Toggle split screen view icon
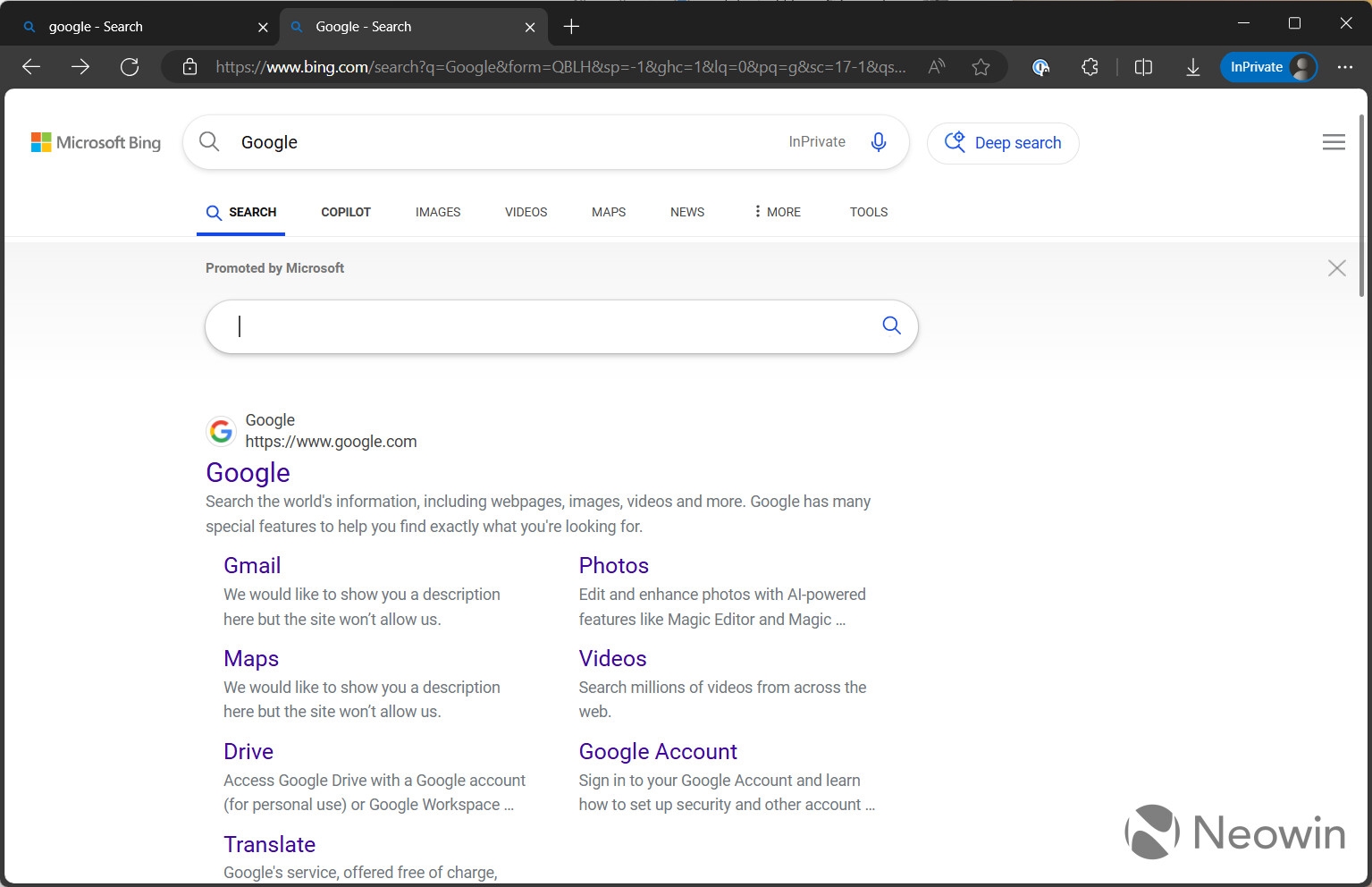 (x=1142, y=67)
